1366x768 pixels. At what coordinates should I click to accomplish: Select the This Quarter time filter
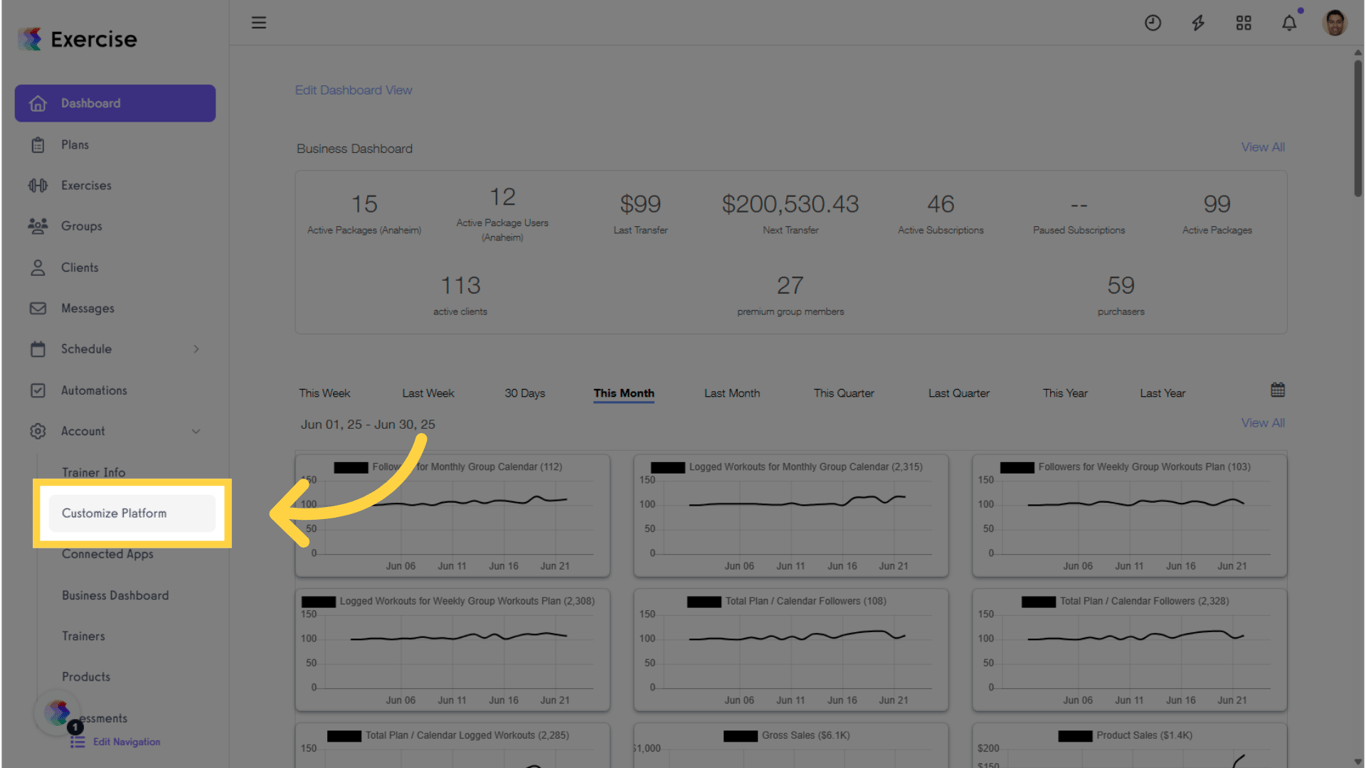coord(843,393)
